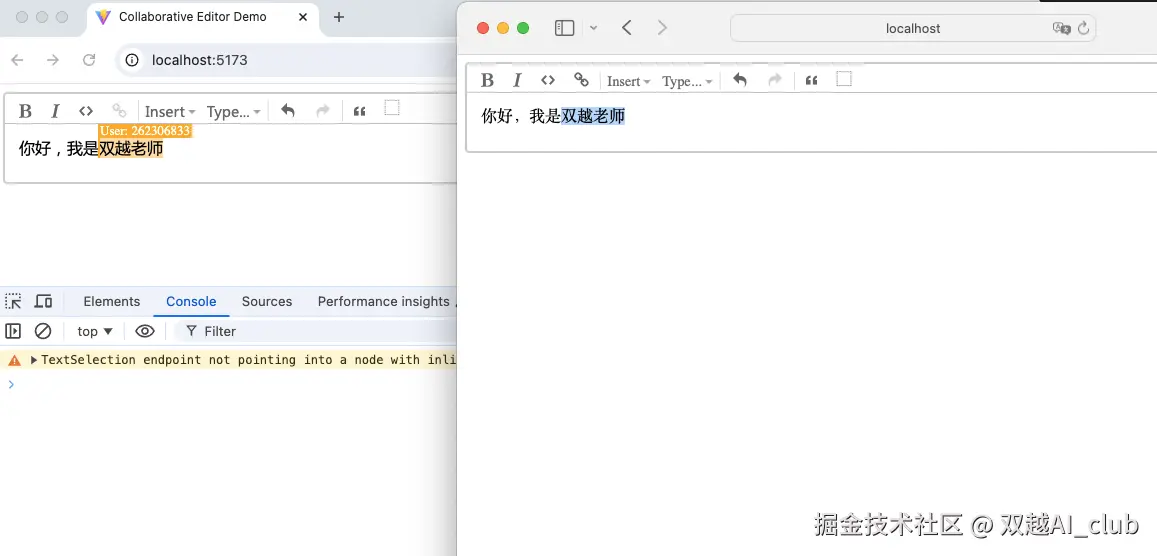Activate DevTools inspect element picker
This screenshot has width=1157, height=556.
coord(13,301)
